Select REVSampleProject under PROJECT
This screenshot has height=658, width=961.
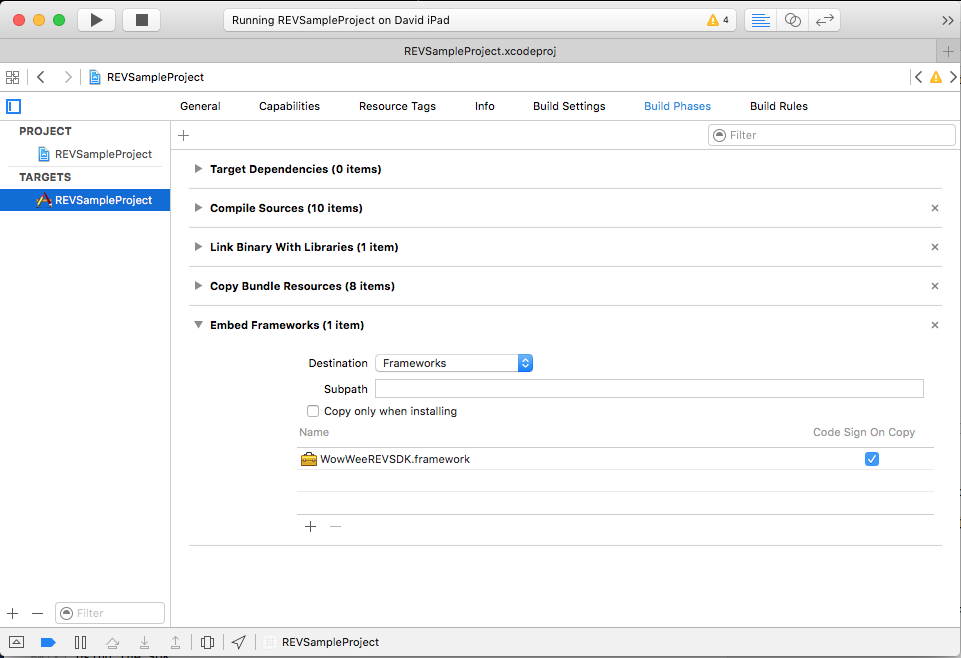tap(95, 154)
